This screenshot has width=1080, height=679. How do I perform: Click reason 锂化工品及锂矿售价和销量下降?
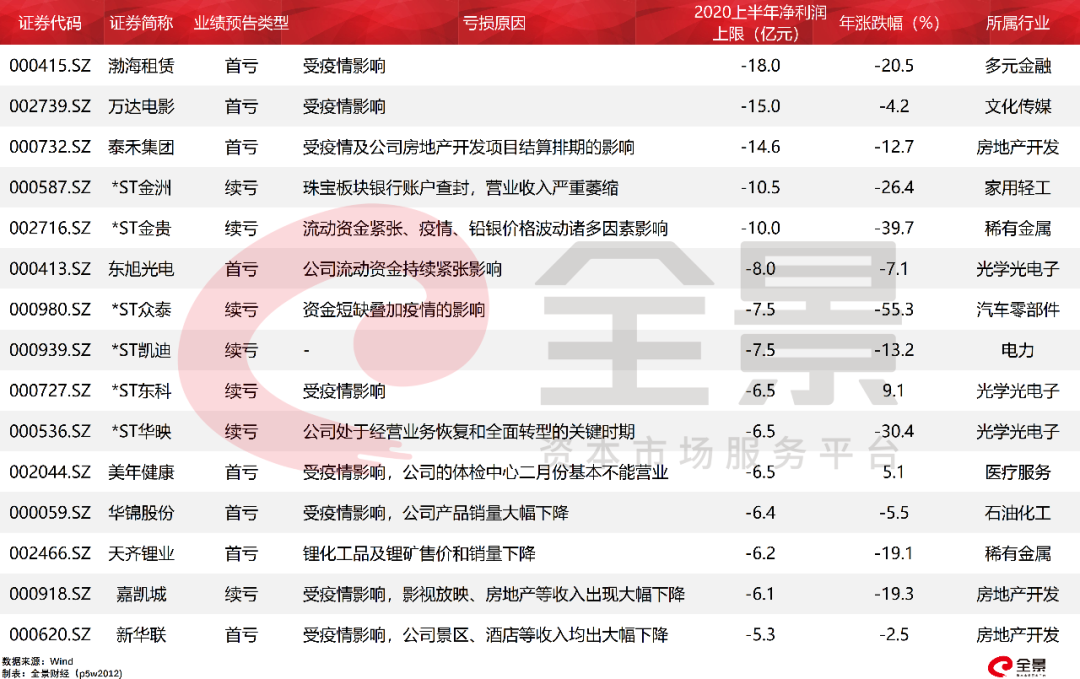pos(419,554)
